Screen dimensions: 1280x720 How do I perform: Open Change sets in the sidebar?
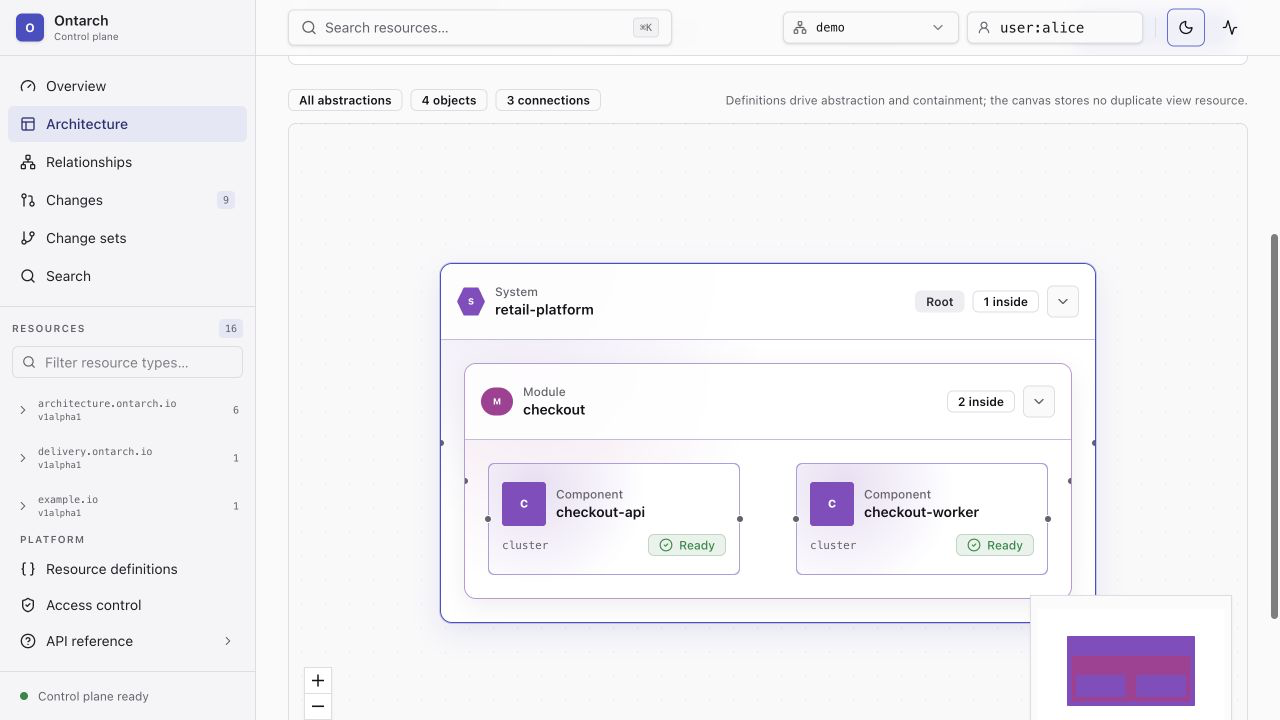(127, 238)
